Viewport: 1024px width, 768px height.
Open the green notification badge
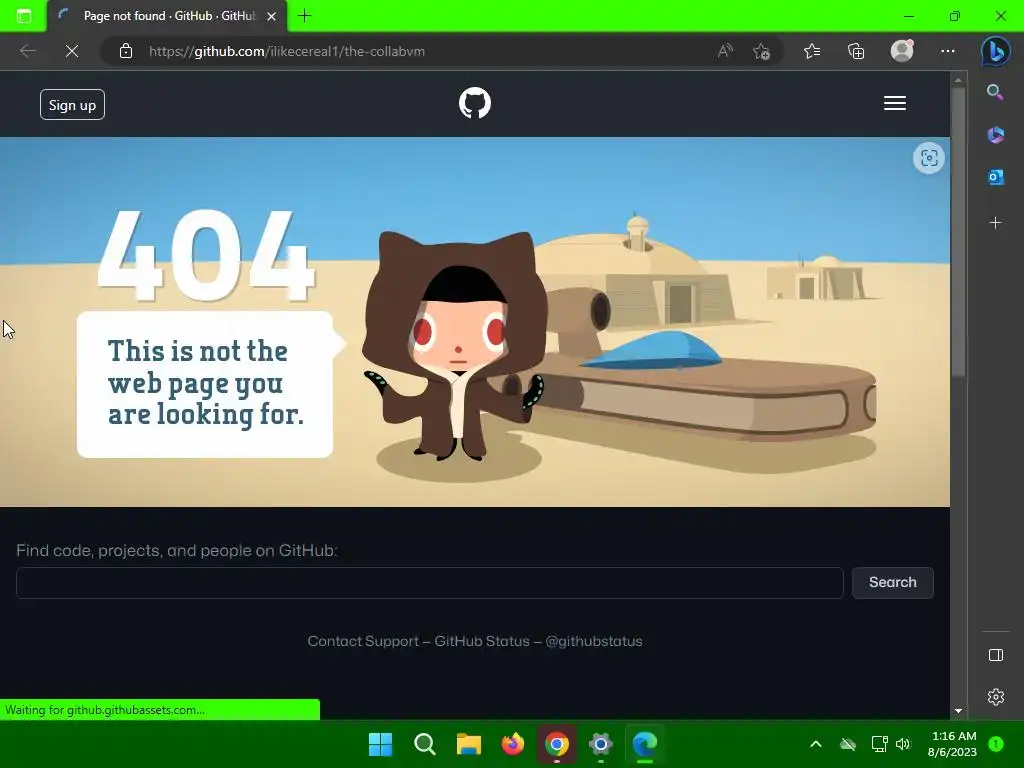click(996, 743)
